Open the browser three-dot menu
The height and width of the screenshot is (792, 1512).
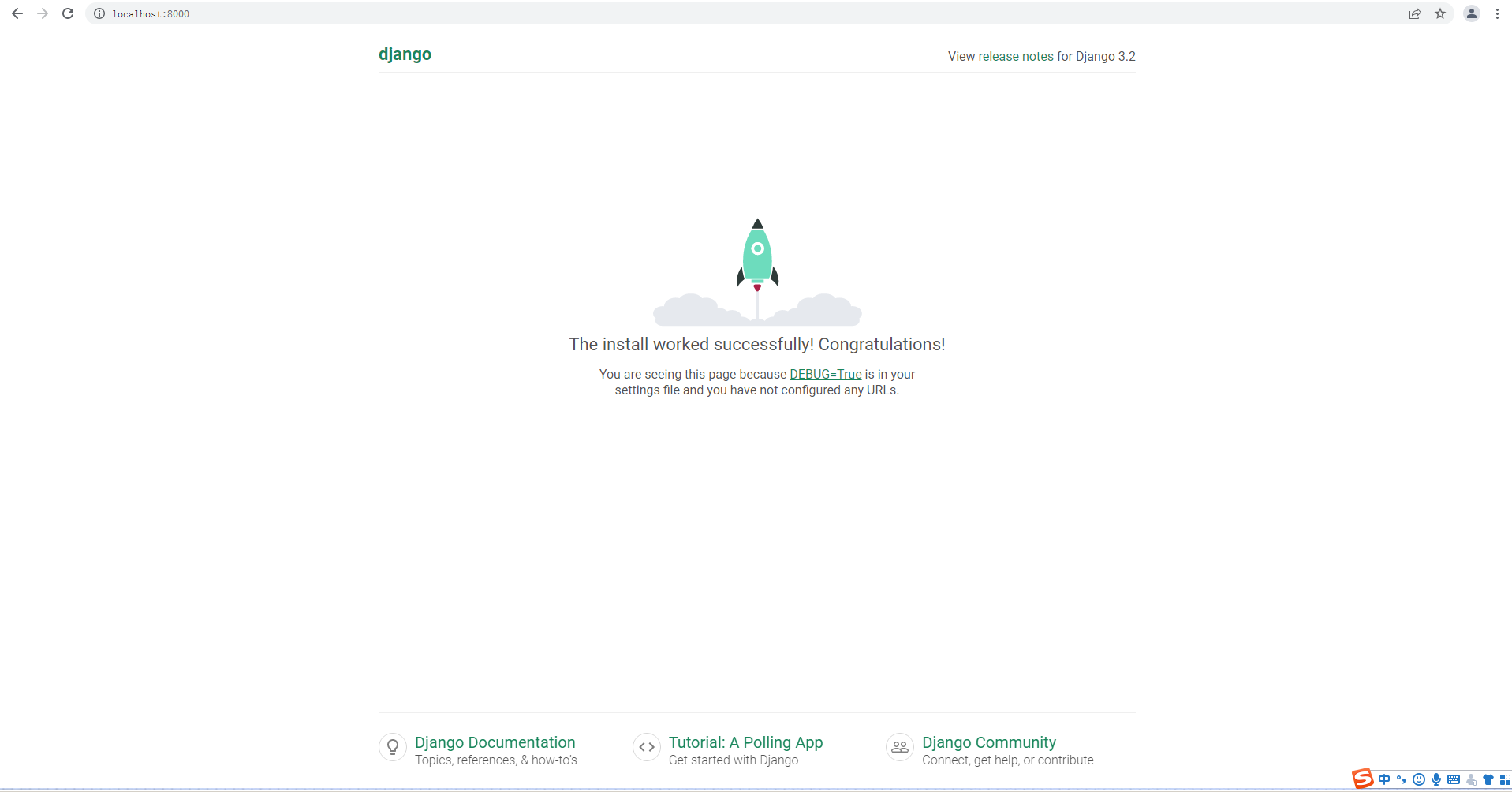click(x=1497, y=13)
